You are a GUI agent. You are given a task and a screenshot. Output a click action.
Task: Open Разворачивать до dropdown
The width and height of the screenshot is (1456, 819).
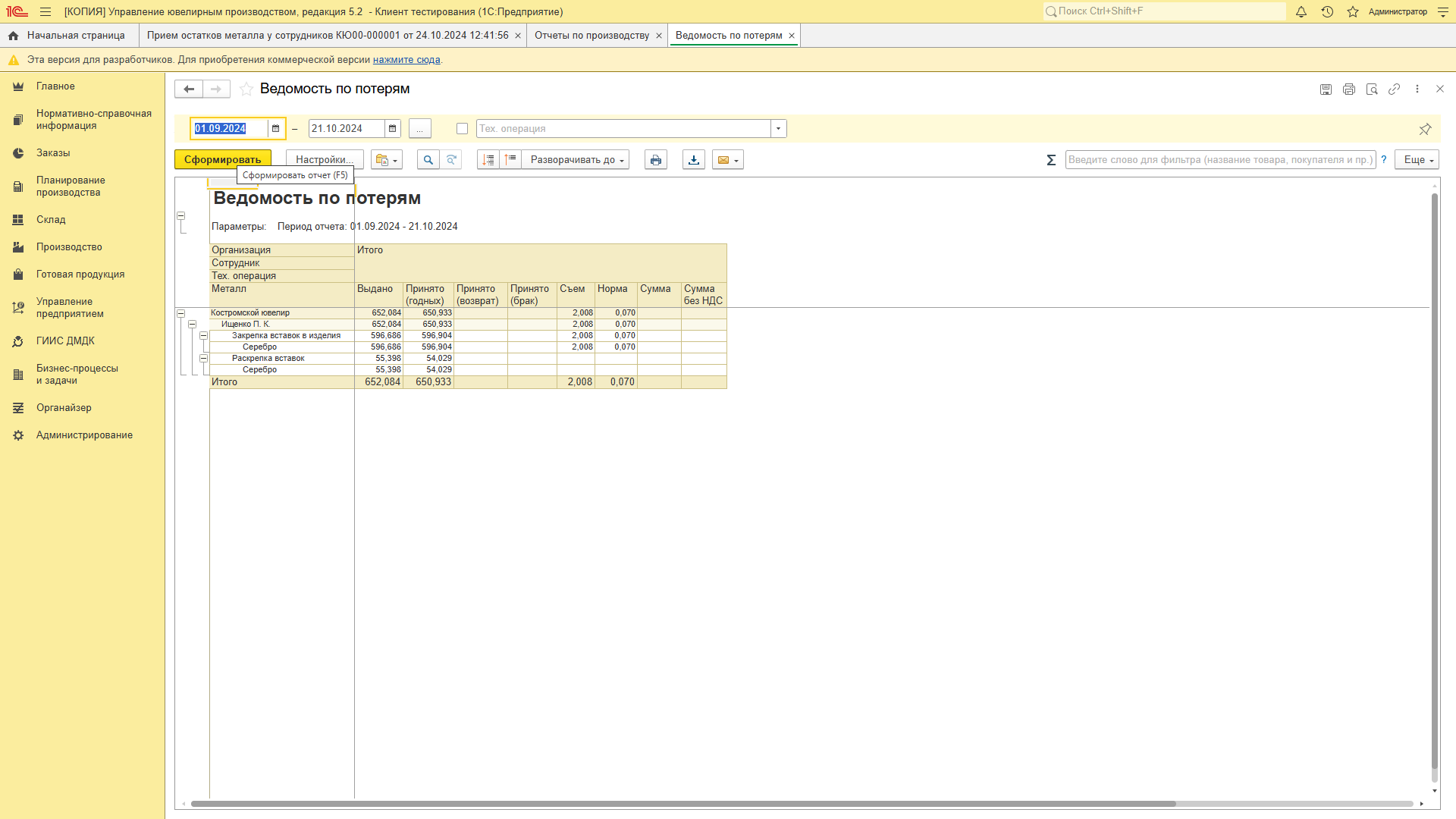point(576,160)
